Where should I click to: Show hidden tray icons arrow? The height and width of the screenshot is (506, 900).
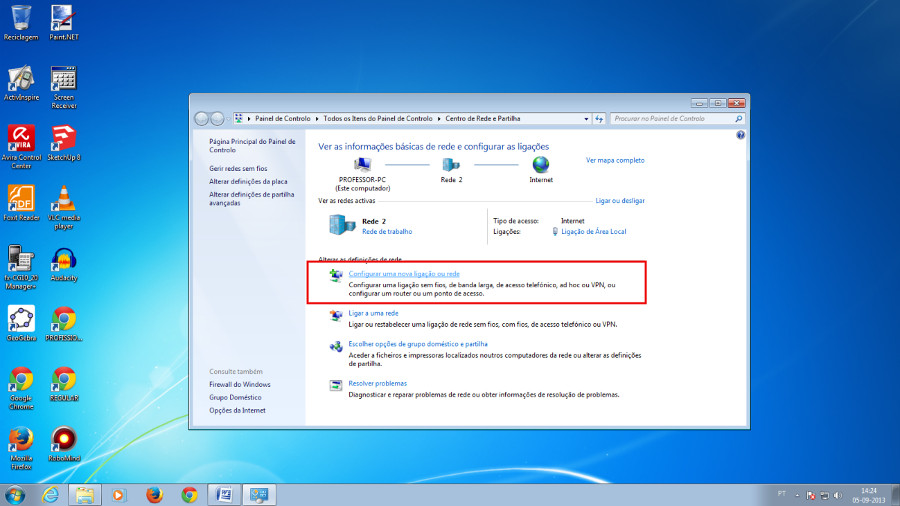pyautogui.click(x=797, y=495)
